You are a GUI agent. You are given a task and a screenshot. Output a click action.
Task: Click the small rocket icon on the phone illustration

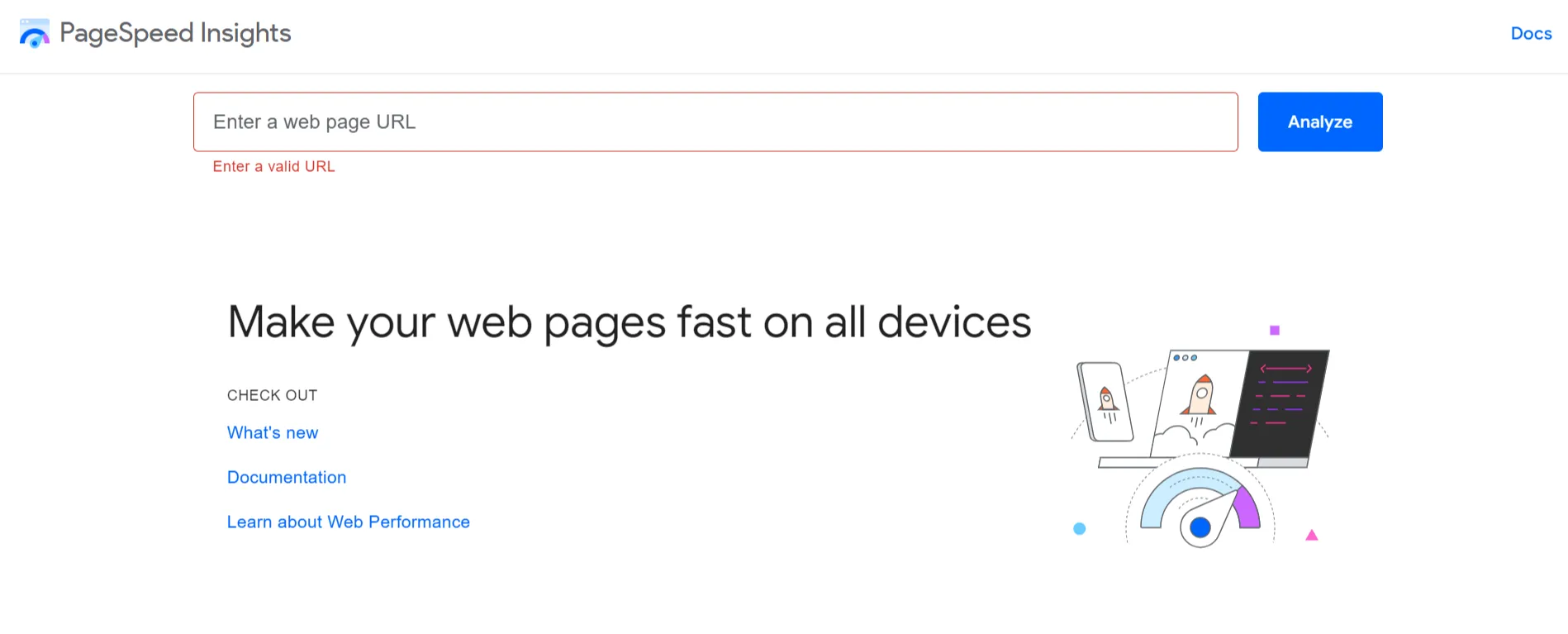pos(1108,398)
